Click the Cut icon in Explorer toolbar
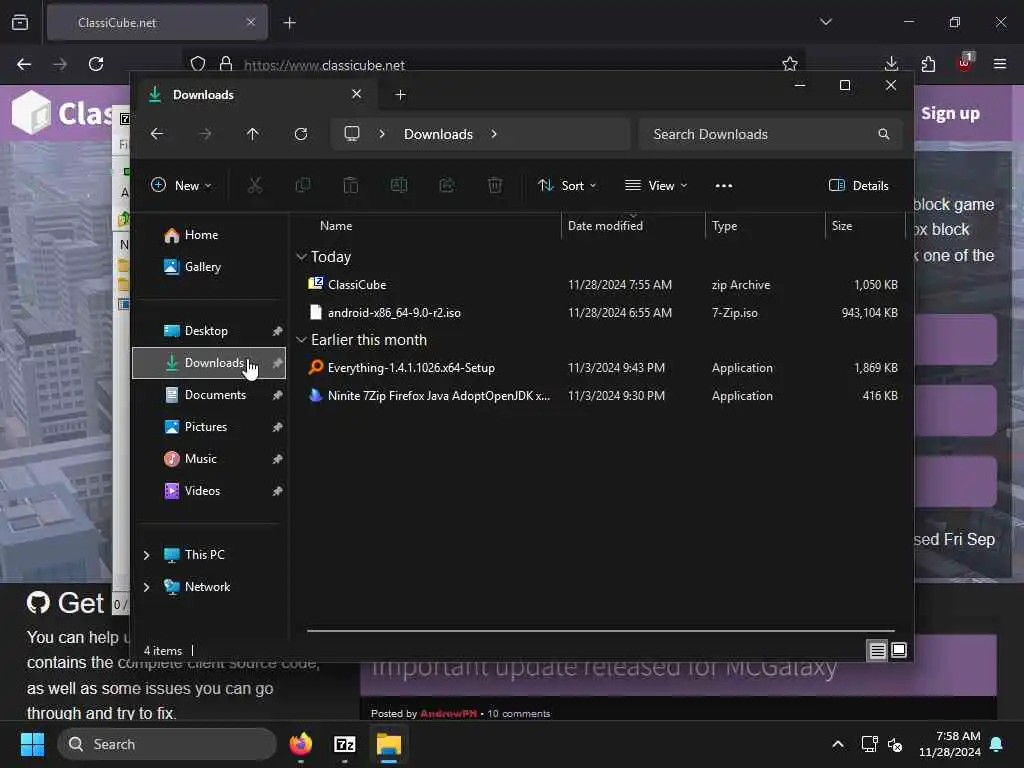Image resolution: width=1024 pixels, height=768 pixels. coord(255,185)
